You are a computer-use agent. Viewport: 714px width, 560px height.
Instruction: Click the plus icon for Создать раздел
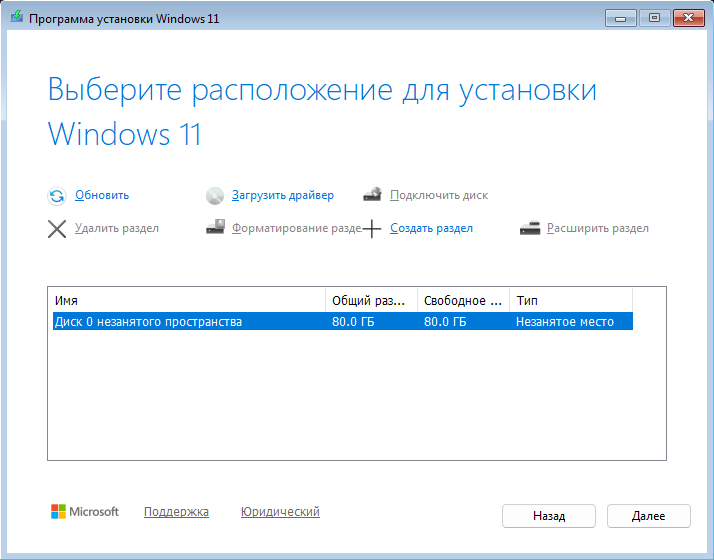[x=372, y=229]
